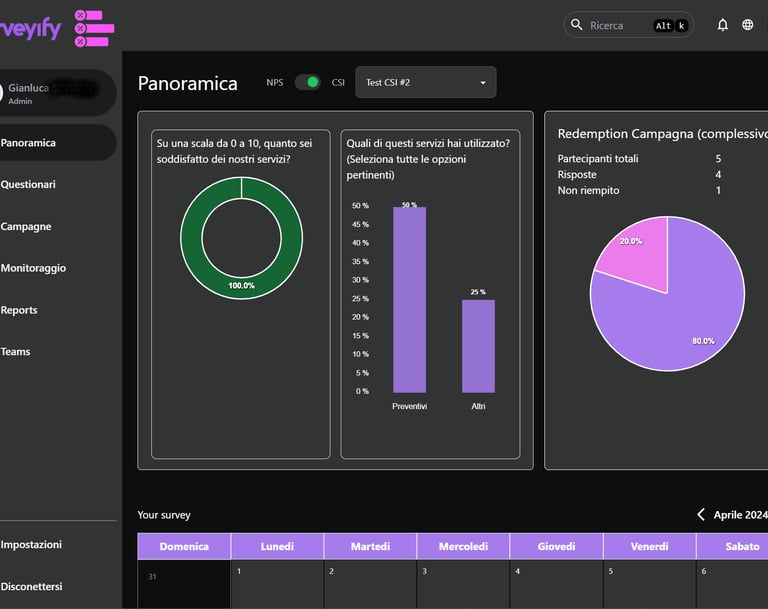Open the language globe icon
The image size is (768, 609).
(747, 25)
